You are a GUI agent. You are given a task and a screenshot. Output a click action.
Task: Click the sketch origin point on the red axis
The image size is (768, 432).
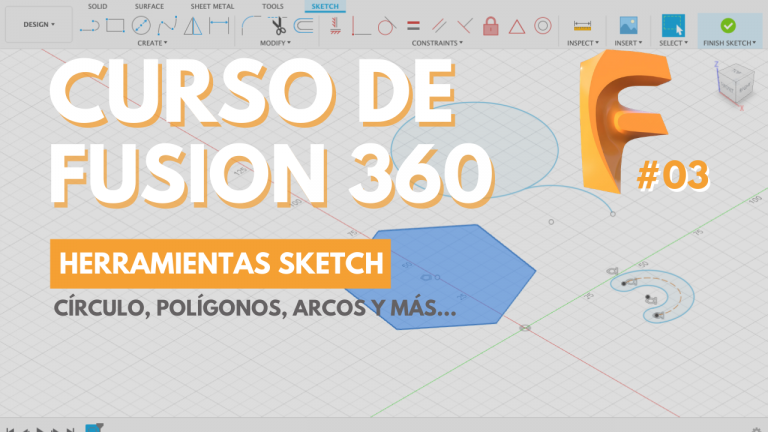525,328
